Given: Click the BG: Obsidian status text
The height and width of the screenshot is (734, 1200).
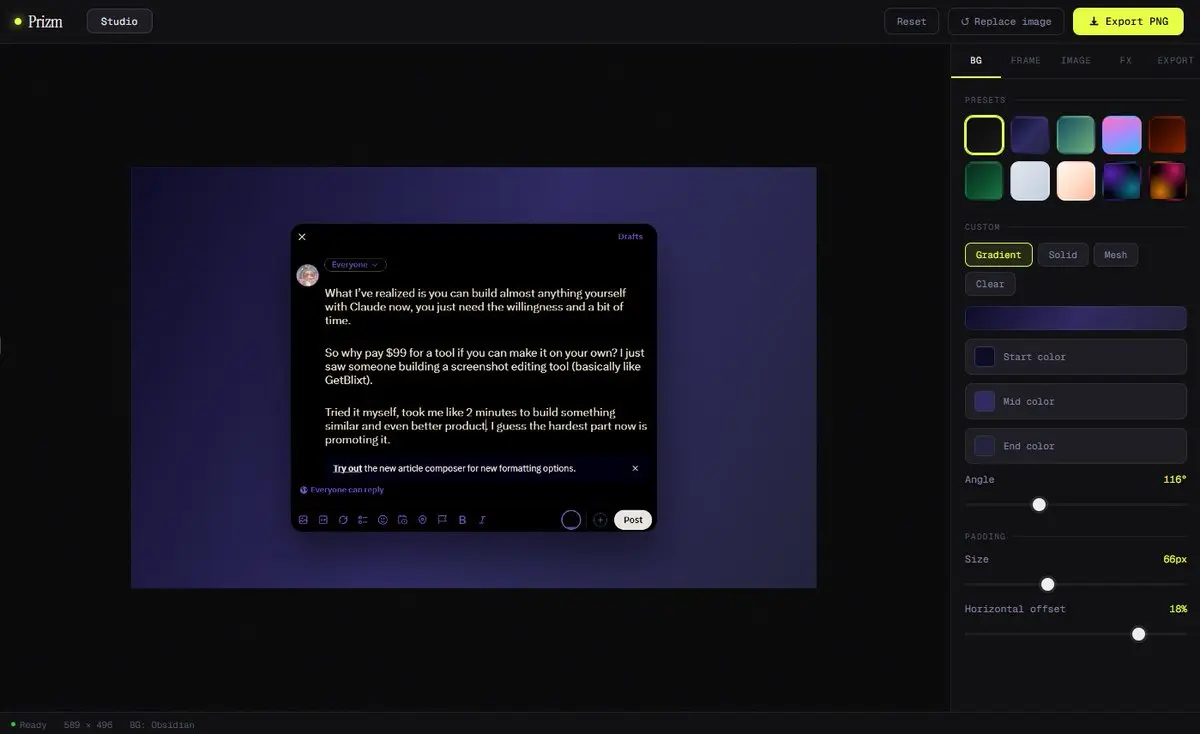Looking at the screenshot, I should click(162, 725).
